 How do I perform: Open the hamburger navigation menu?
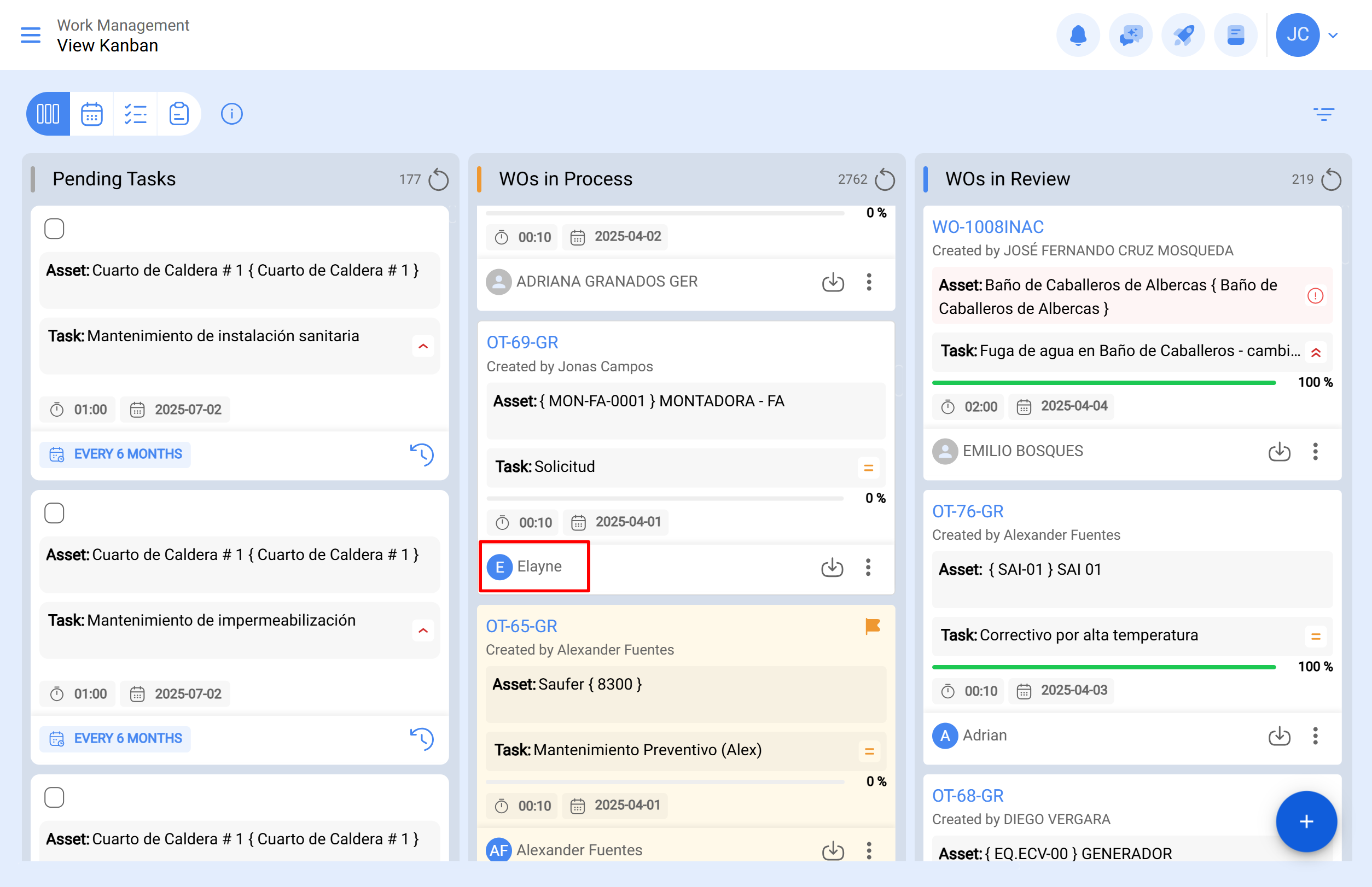point(31,35)
